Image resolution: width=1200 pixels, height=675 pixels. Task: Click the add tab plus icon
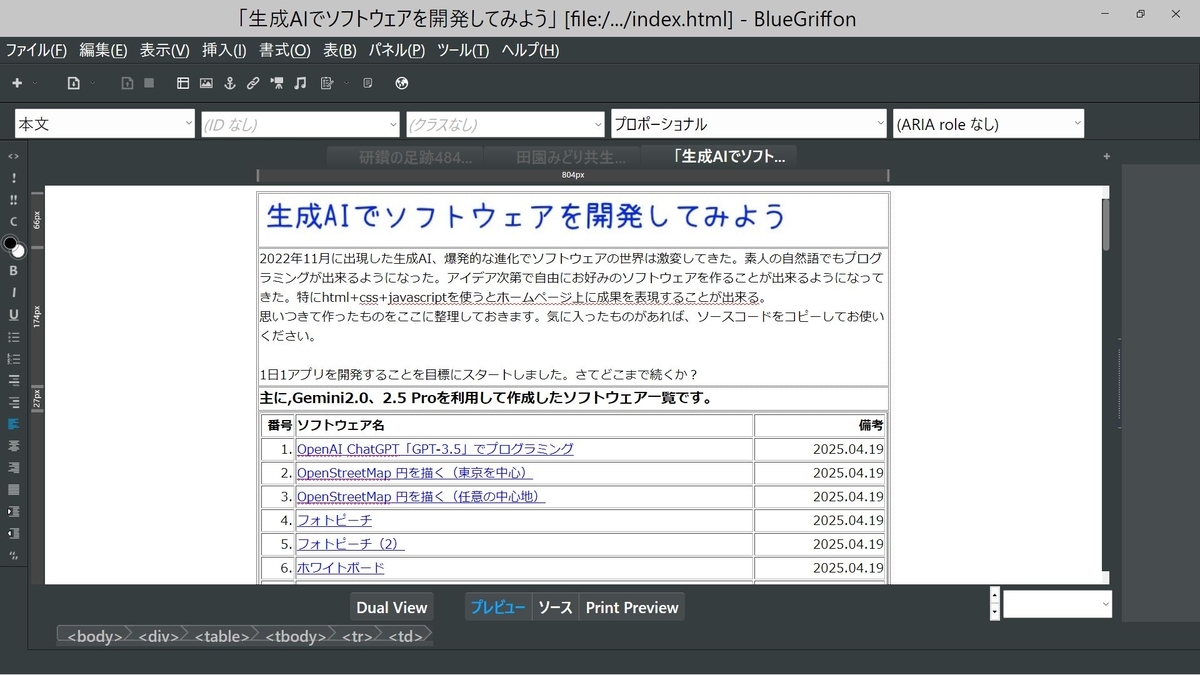(1106, 156)
